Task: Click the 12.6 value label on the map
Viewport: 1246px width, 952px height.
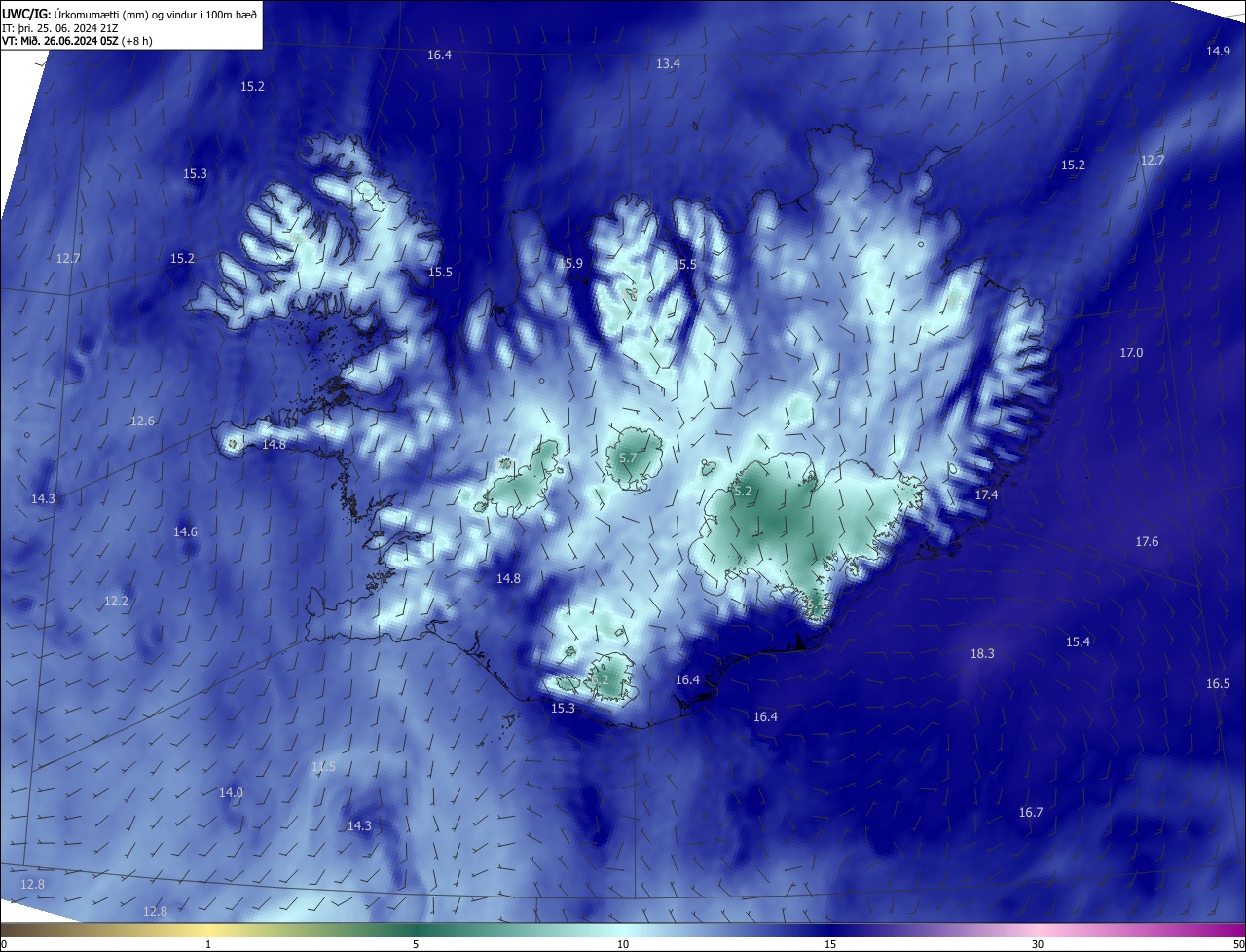Action: click(142, 421)
